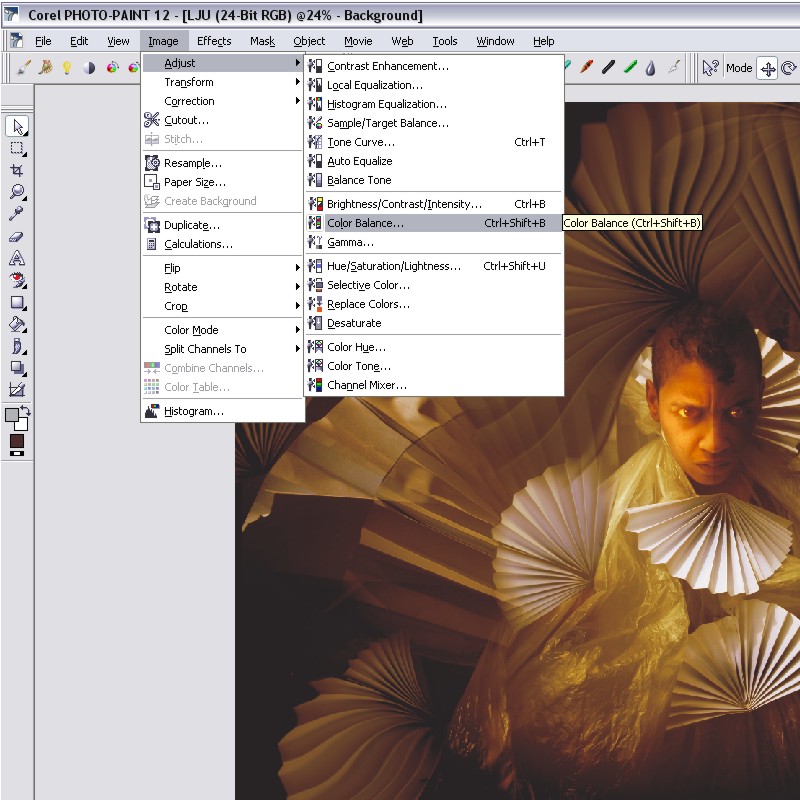The width and height of the screenshot is (800, 800).
Task: Choose Color Balance option
Action: [434, 223]
